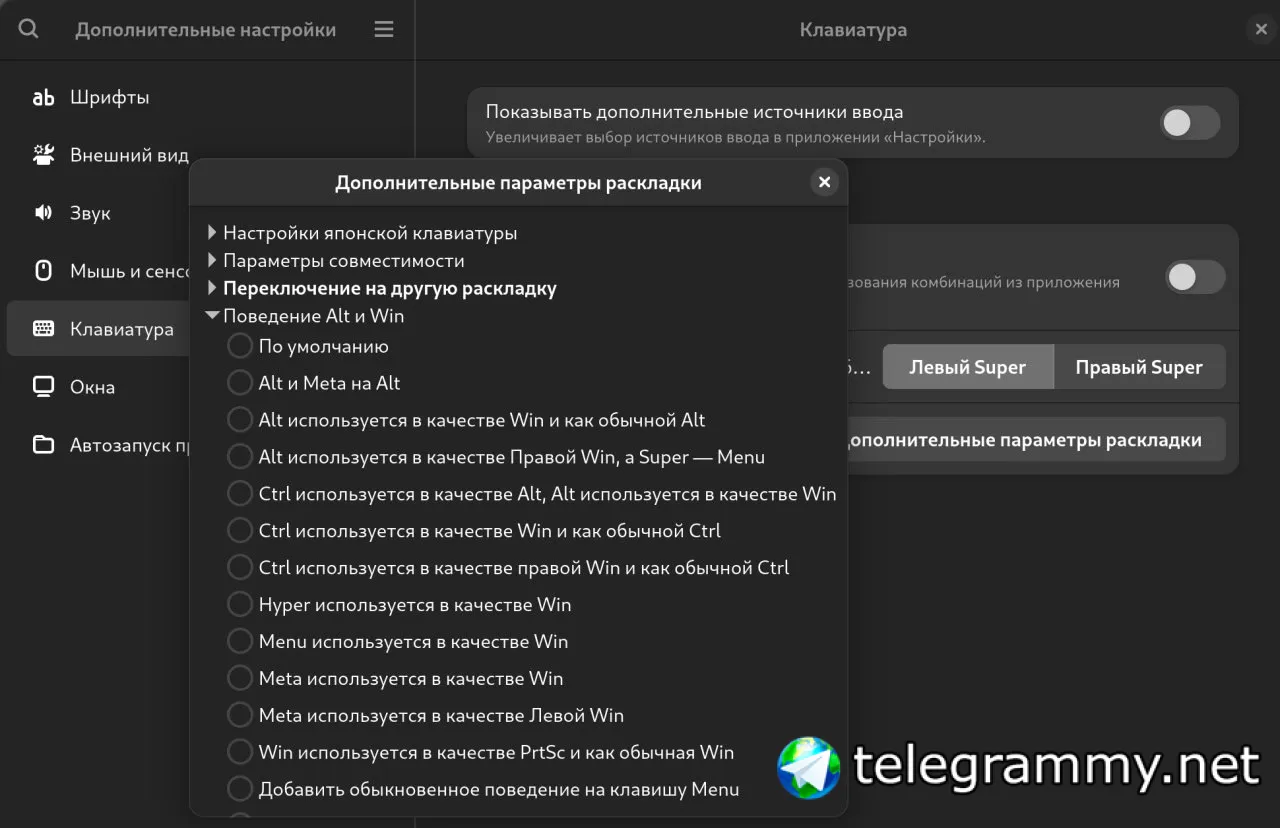Open the hamburger menu icon

(384, 30)
